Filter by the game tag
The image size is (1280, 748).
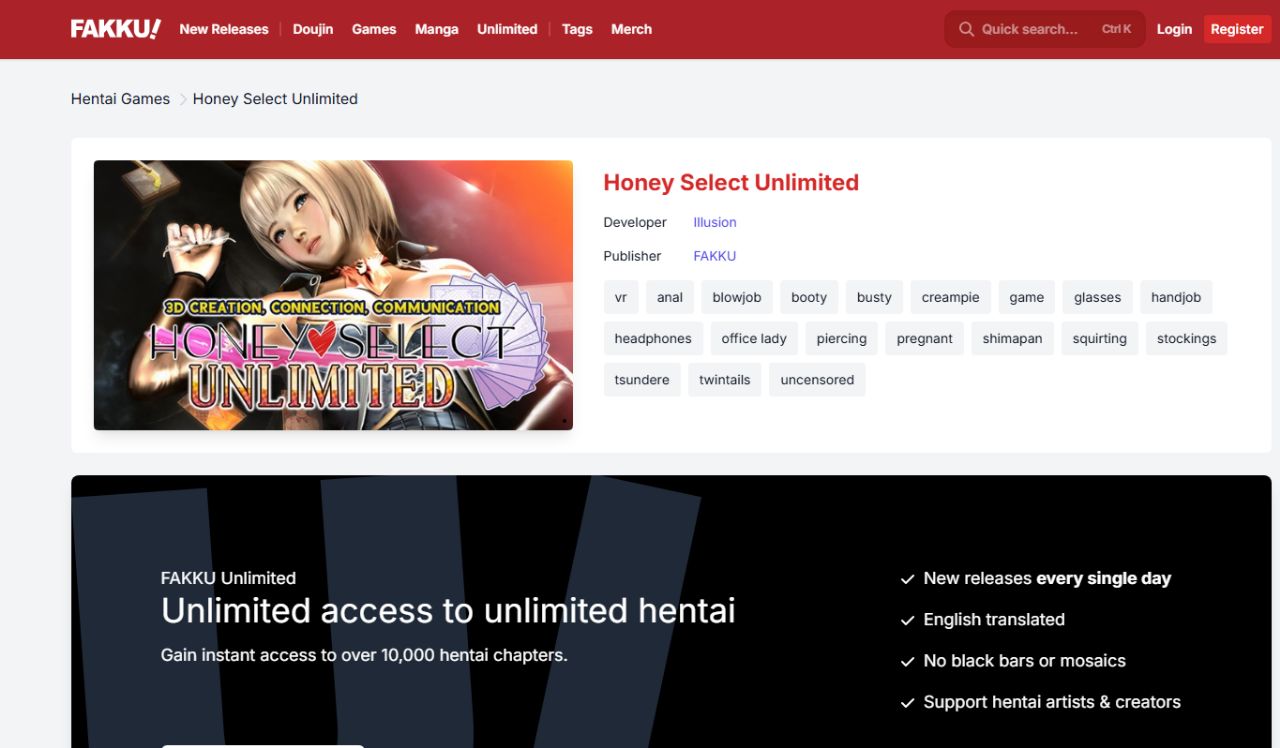pyautogui.click(x=1027, y=297)
